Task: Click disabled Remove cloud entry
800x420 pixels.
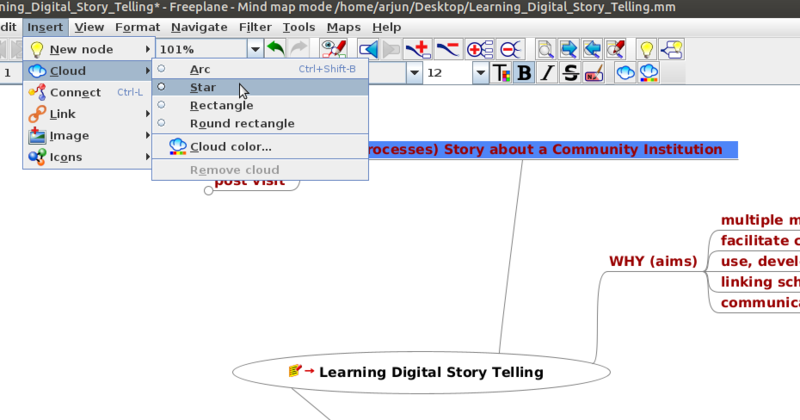Action: click(x=260, y=169)
